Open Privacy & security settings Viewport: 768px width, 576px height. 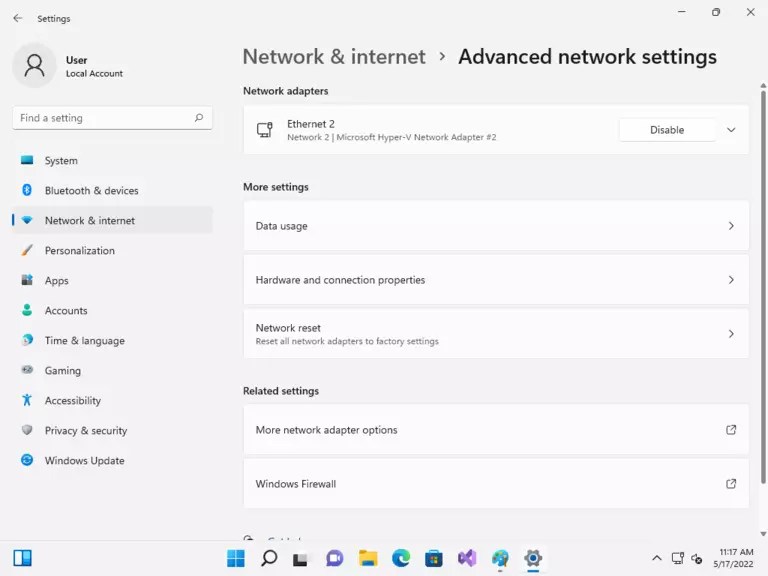click(113, 431)
